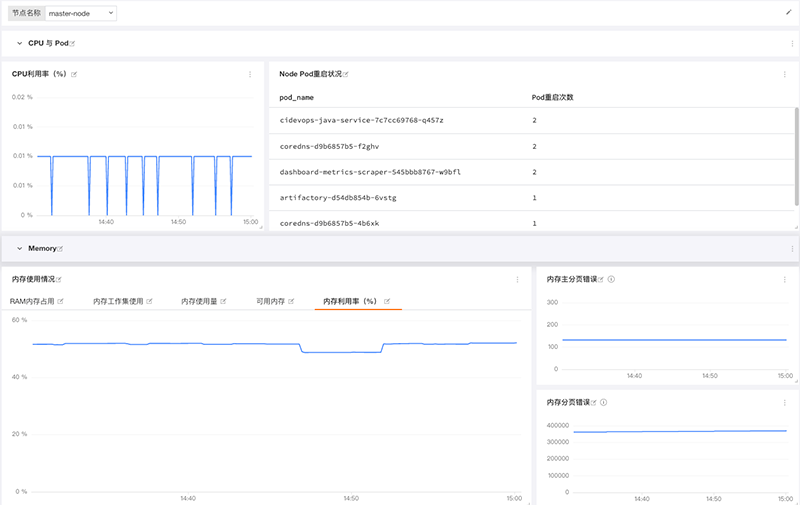Click the cidevops-java-service pod row
The image size is (800, 505).
click(x=531, y=120)
